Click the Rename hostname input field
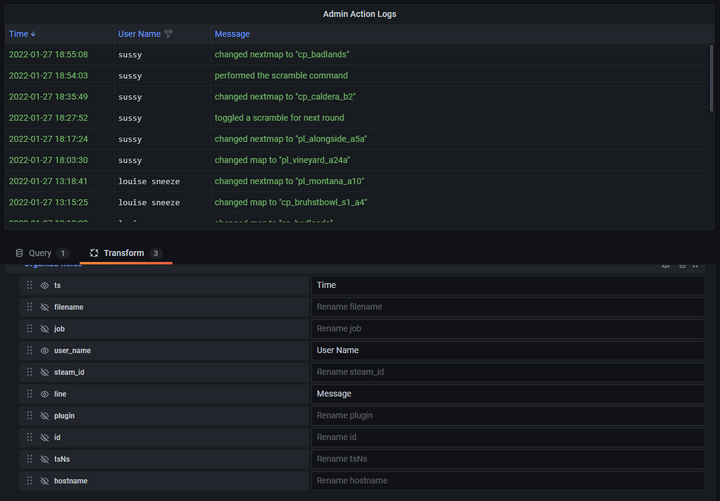This screenshot has width=720, height=501. tap(508, 481)
